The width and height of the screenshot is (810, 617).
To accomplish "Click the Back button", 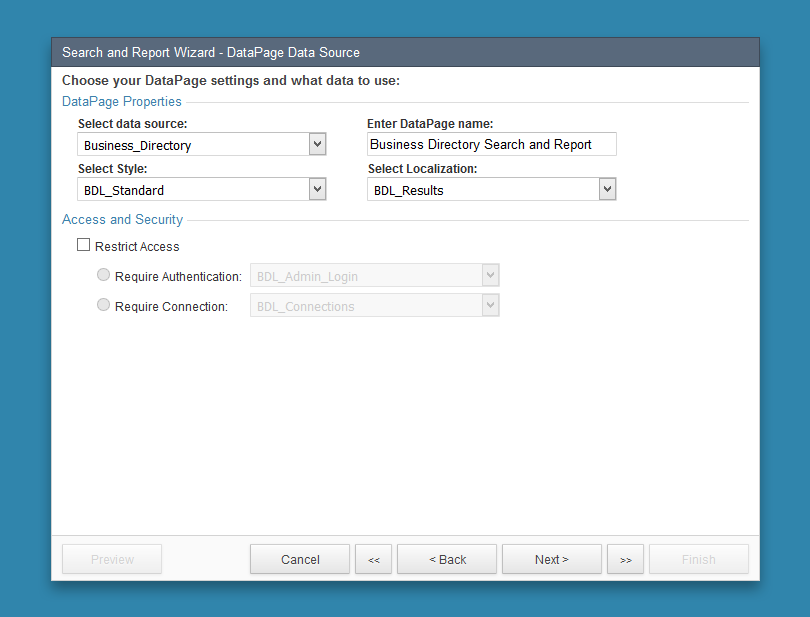I will point(446,559).
